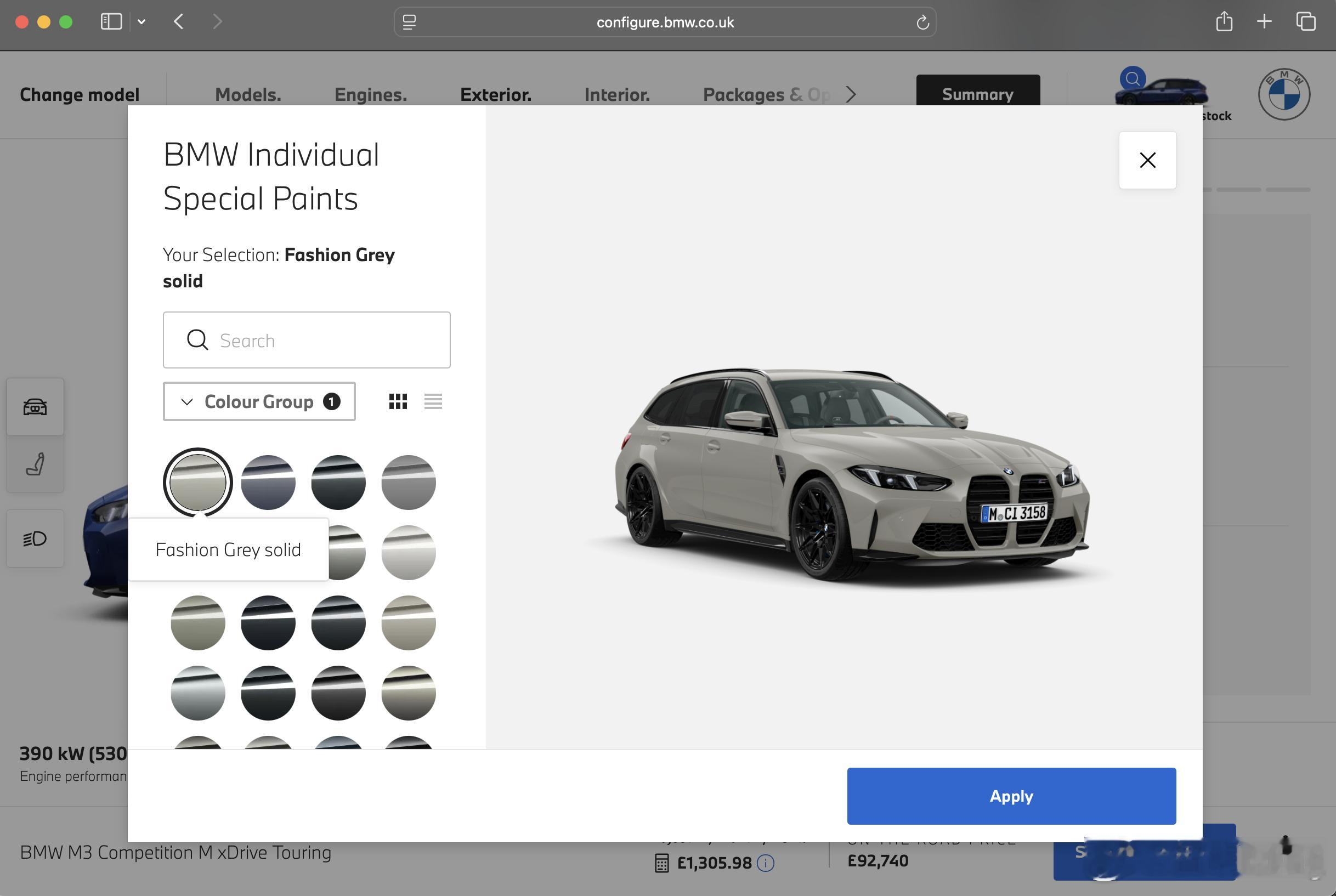Go to the Exterior tab

point(495,94)
